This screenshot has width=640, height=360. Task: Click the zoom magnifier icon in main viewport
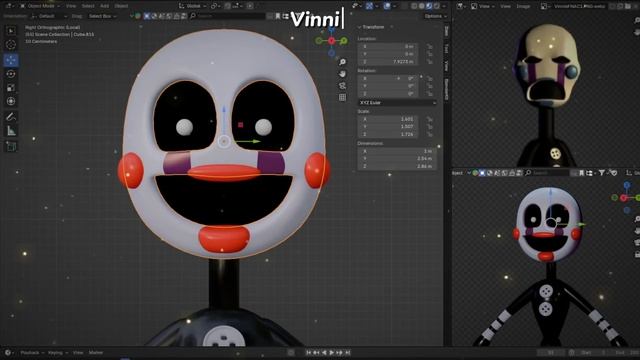342,62
